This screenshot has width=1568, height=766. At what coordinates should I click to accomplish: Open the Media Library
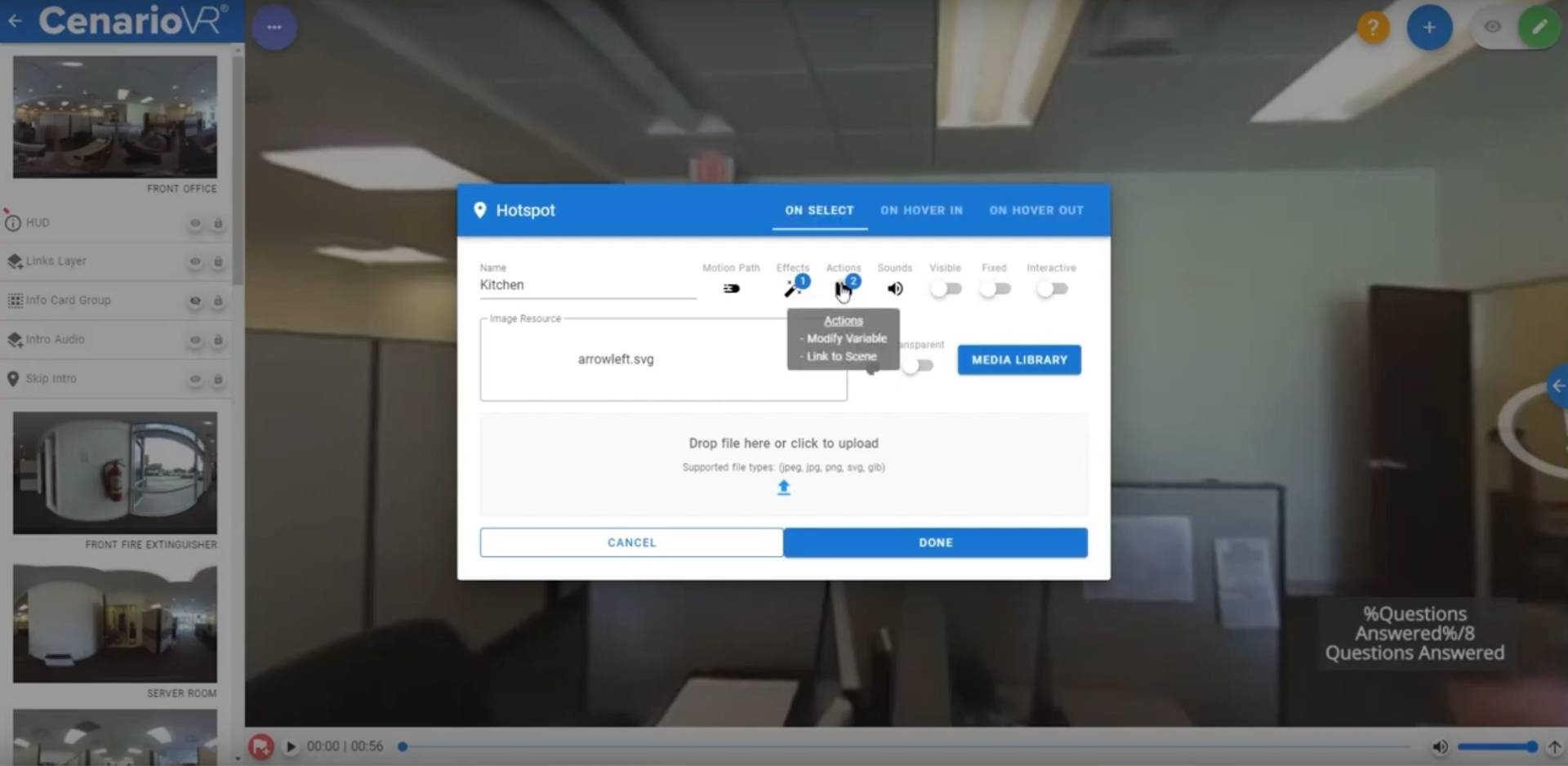click(1018, 359)
